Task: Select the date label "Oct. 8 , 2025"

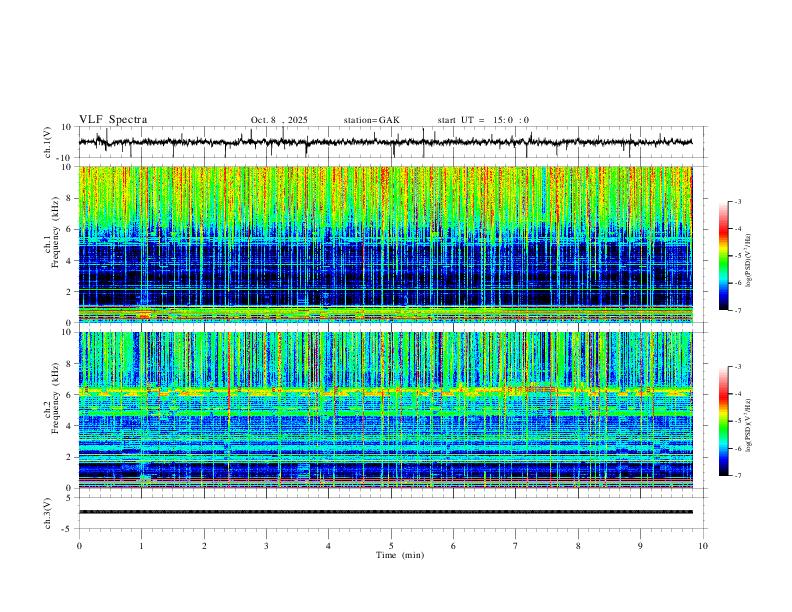Action: point(279,120)
